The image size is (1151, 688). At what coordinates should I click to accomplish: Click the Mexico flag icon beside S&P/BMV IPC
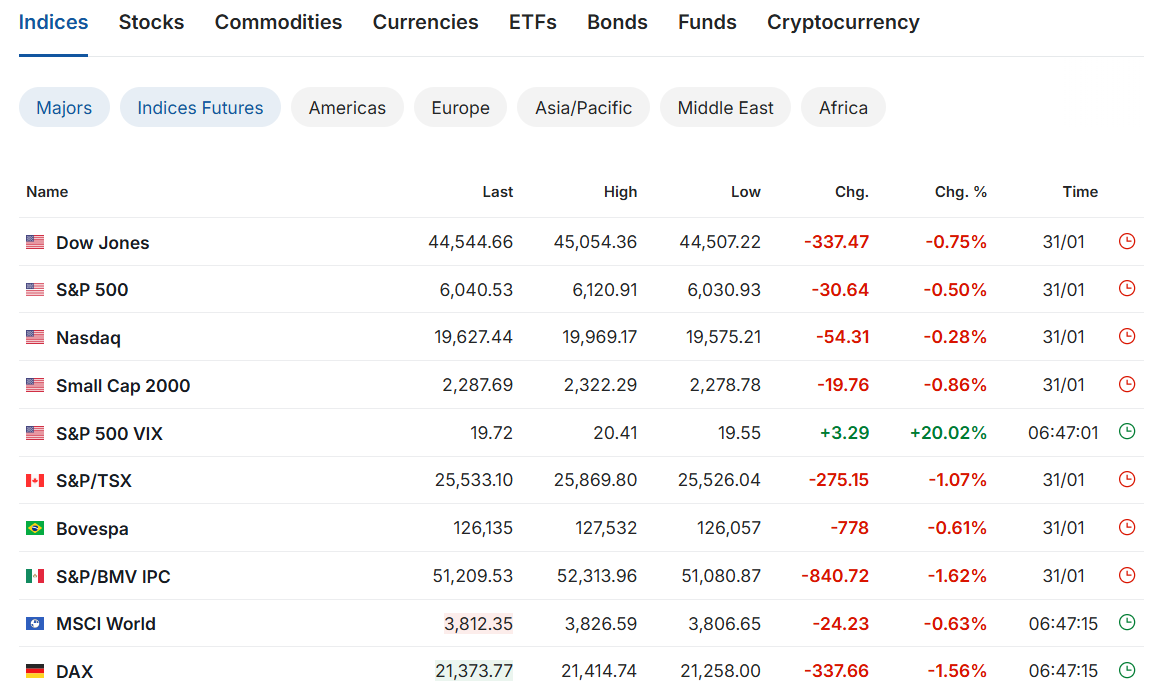35,576
